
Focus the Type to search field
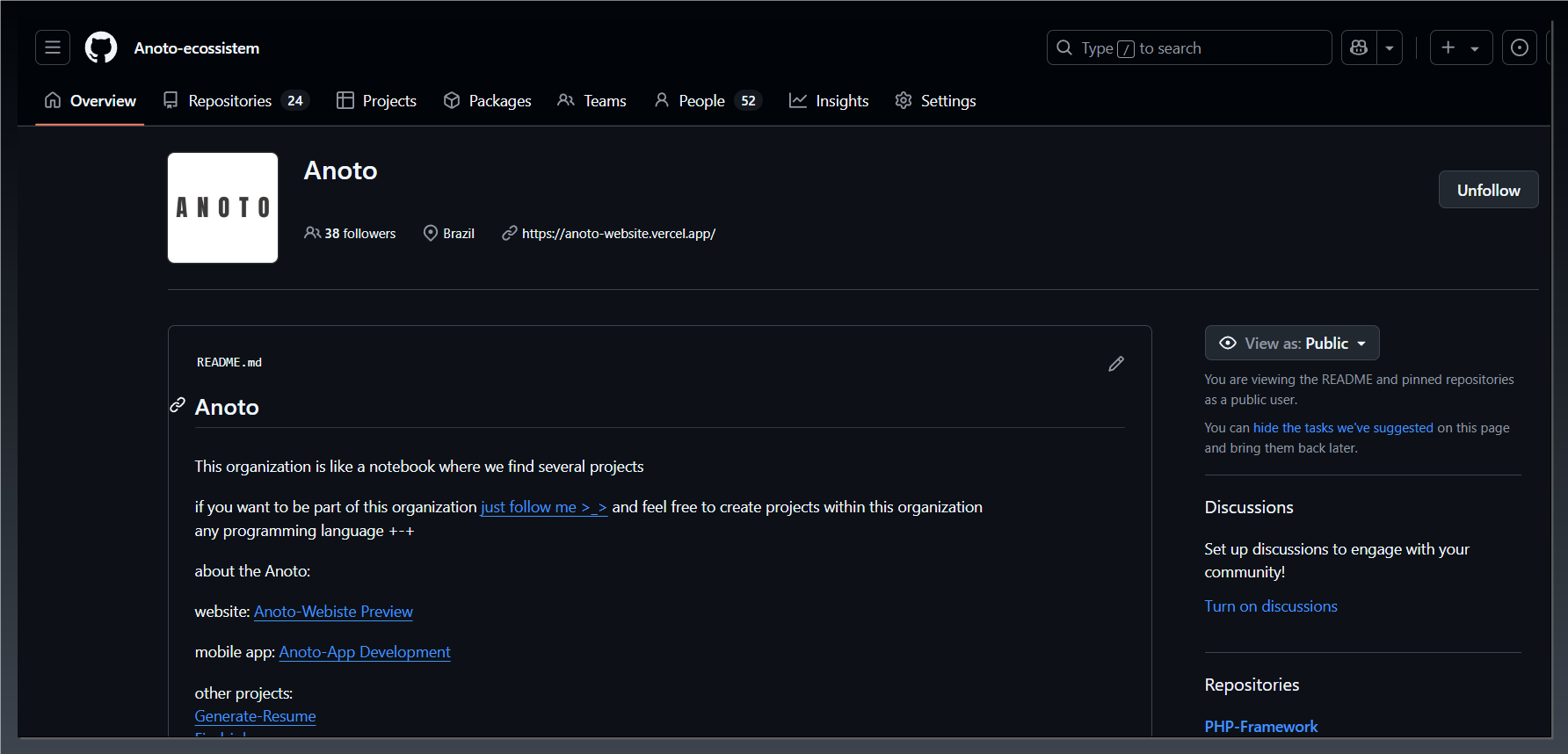1189,47
